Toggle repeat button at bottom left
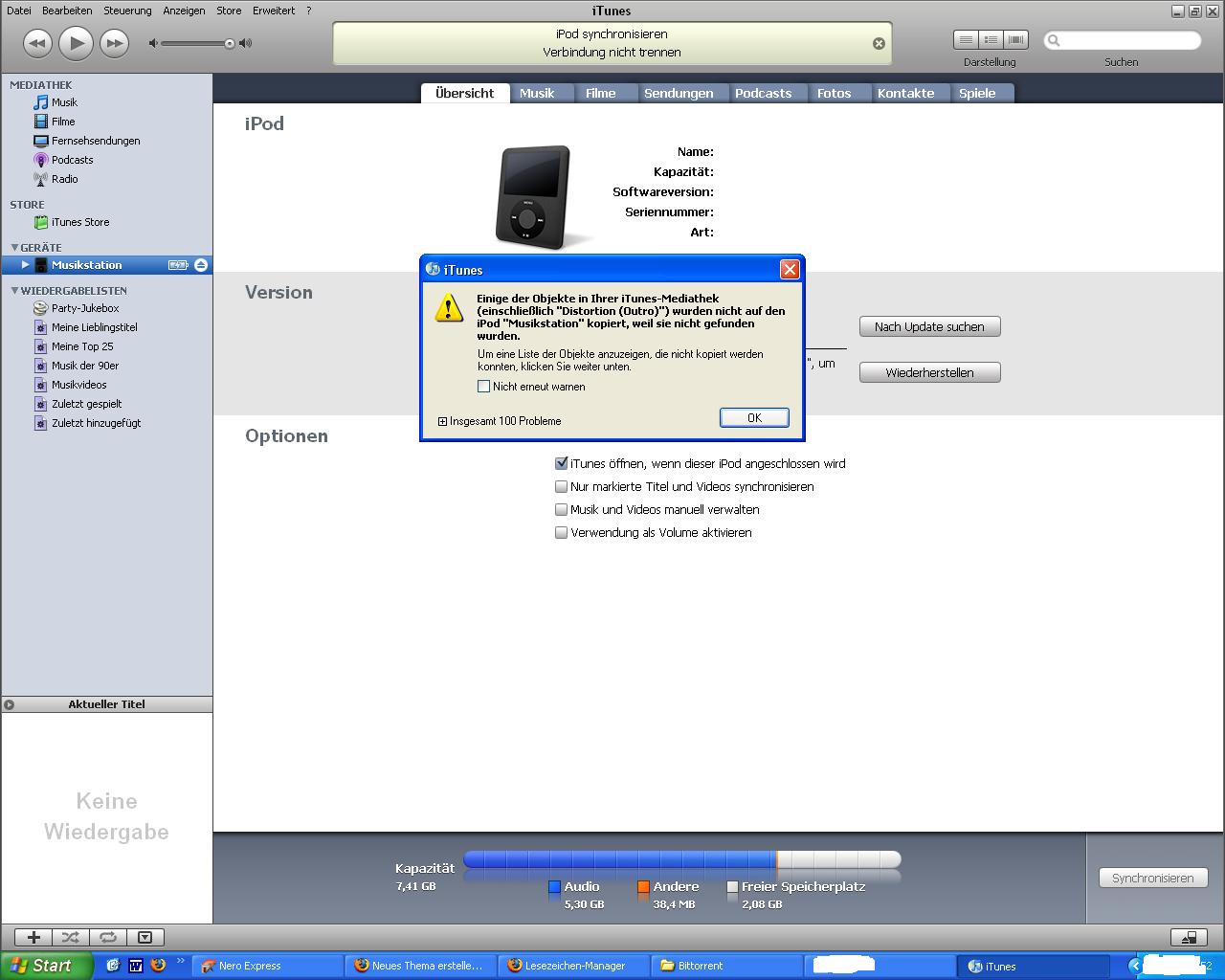 tap(108, 937)
